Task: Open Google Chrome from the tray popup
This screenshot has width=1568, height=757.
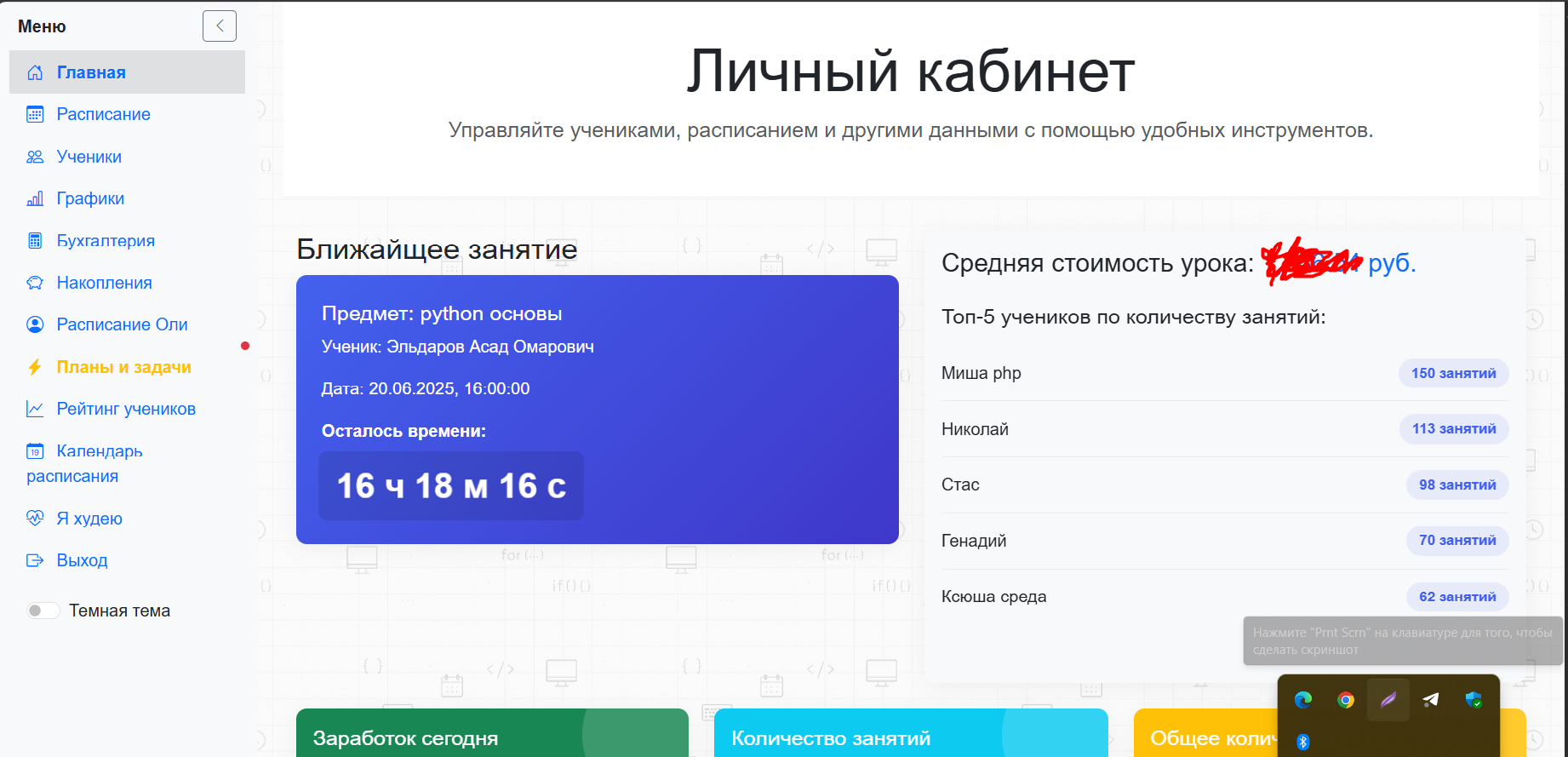Action: click(1346, 700)
